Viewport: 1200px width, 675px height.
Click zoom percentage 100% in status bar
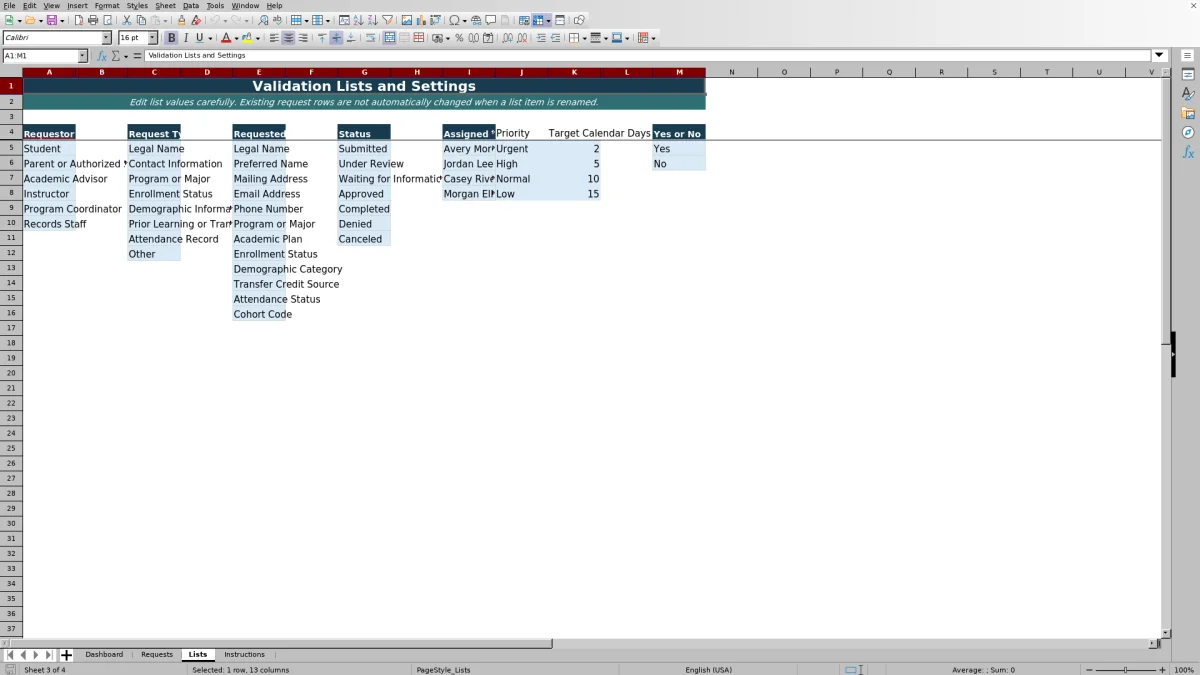[x=1184, y=670]
